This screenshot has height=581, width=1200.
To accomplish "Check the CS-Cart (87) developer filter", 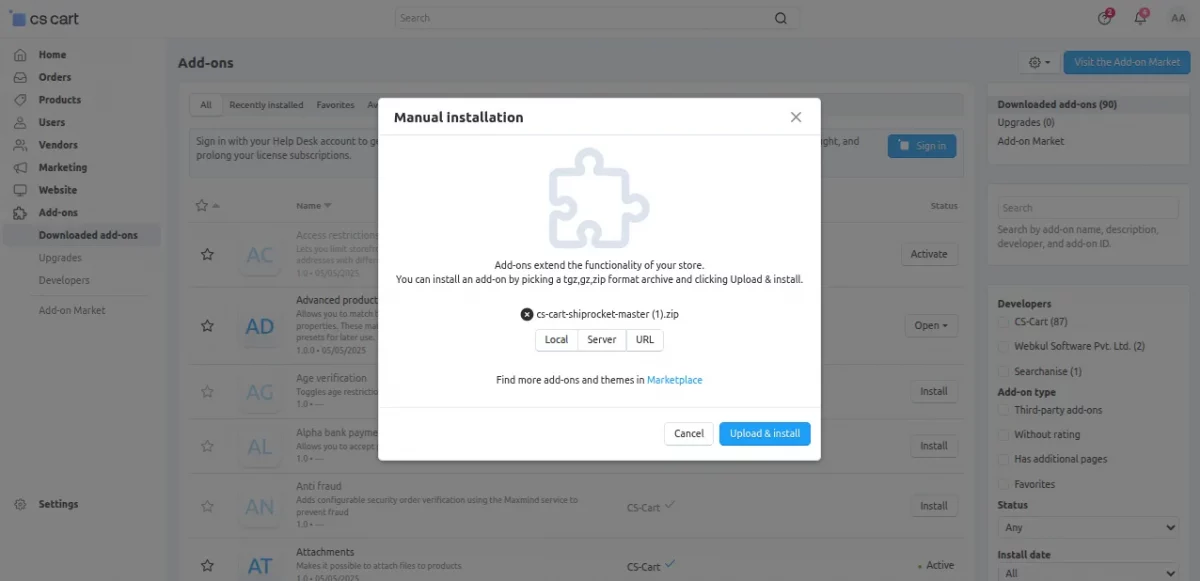I will click(1005, 322).
